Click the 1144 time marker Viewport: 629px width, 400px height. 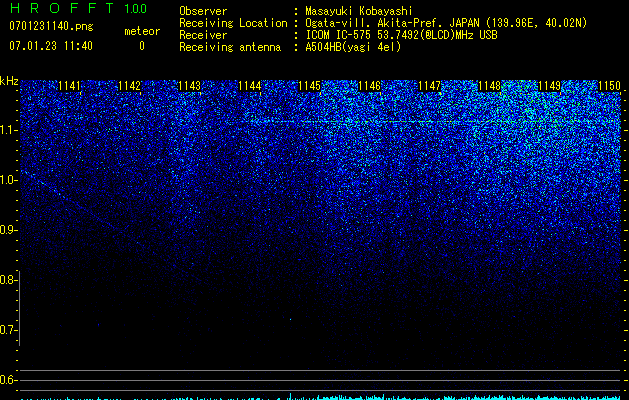pyautogui.click(x=250, y=86)
